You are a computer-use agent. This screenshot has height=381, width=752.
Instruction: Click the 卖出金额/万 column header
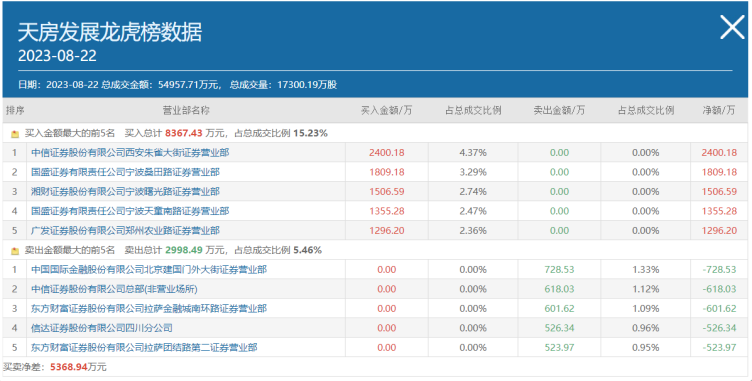tap(559, 110)
